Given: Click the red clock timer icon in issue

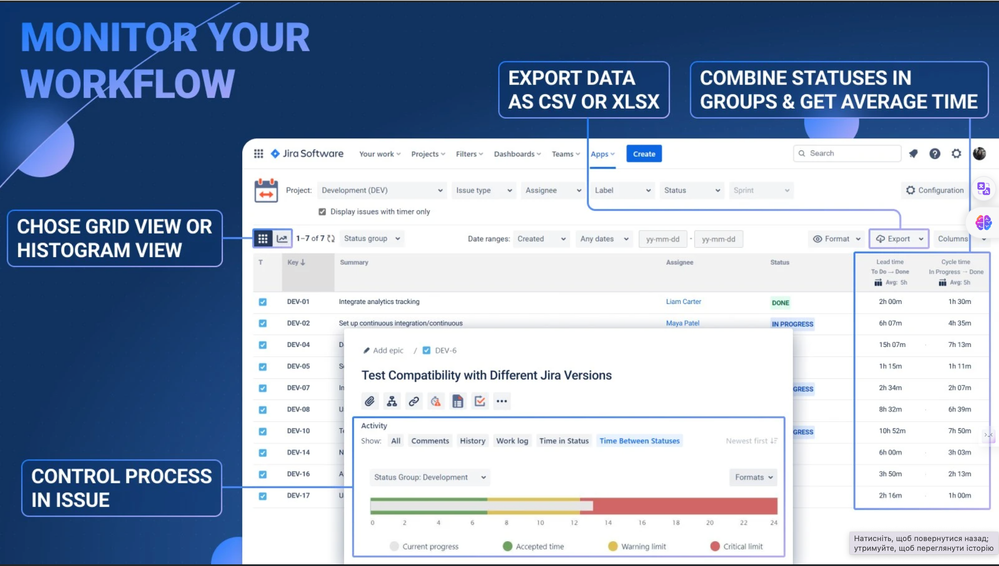Looking at the screenshot, I should pyautogui.click(x=436, y=401).
